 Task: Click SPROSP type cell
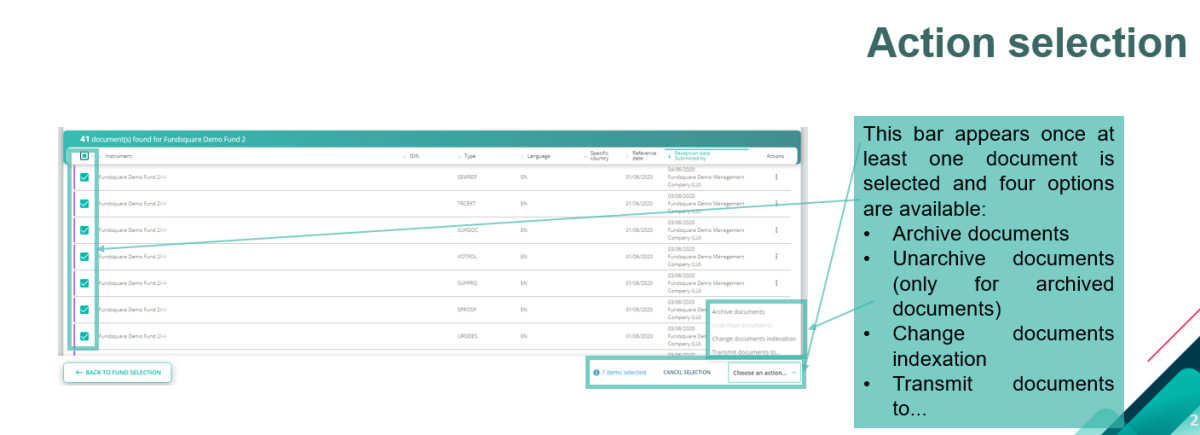tap(466, 310)
